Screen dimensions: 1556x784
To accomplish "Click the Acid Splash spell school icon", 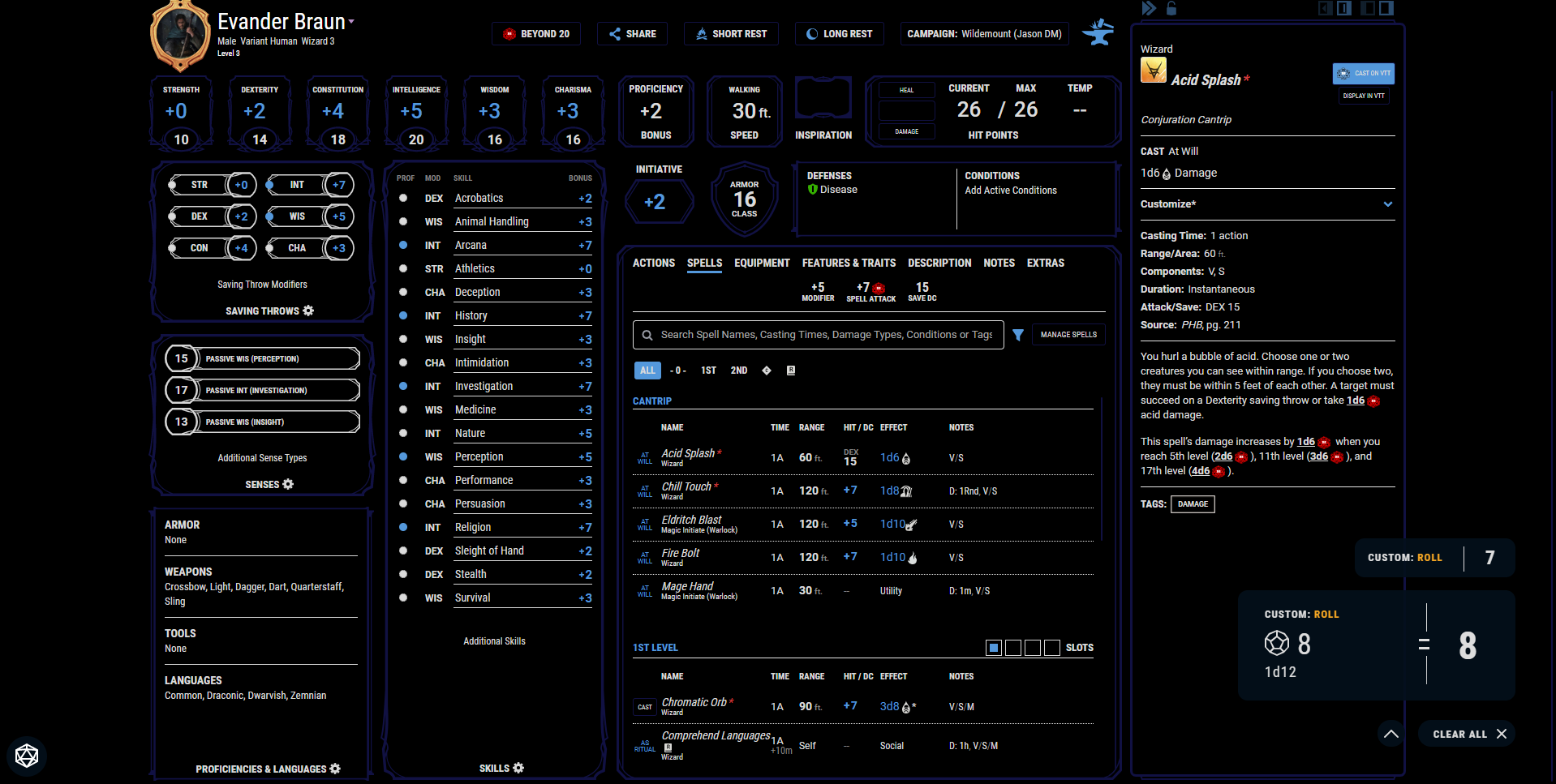I will [x=1153, y=71].
